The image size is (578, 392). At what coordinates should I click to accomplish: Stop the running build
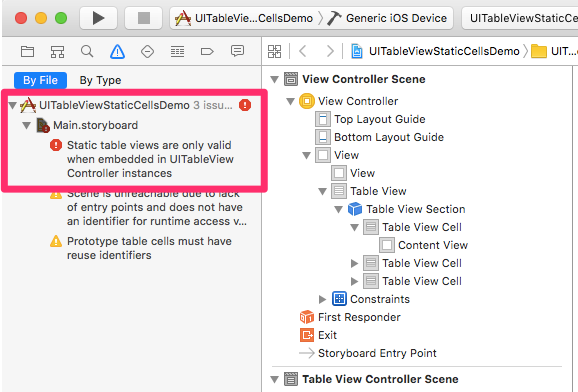pos(143,18)
